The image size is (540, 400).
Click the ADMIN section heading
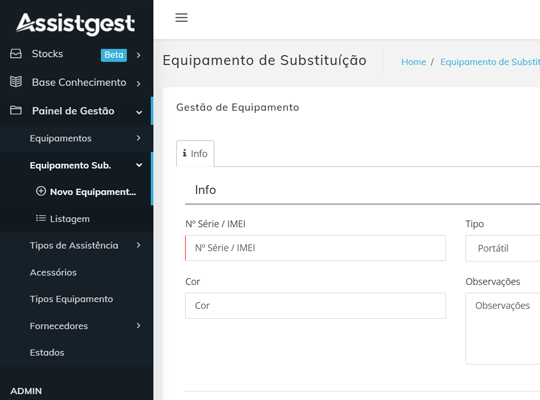tap(26, 391)
